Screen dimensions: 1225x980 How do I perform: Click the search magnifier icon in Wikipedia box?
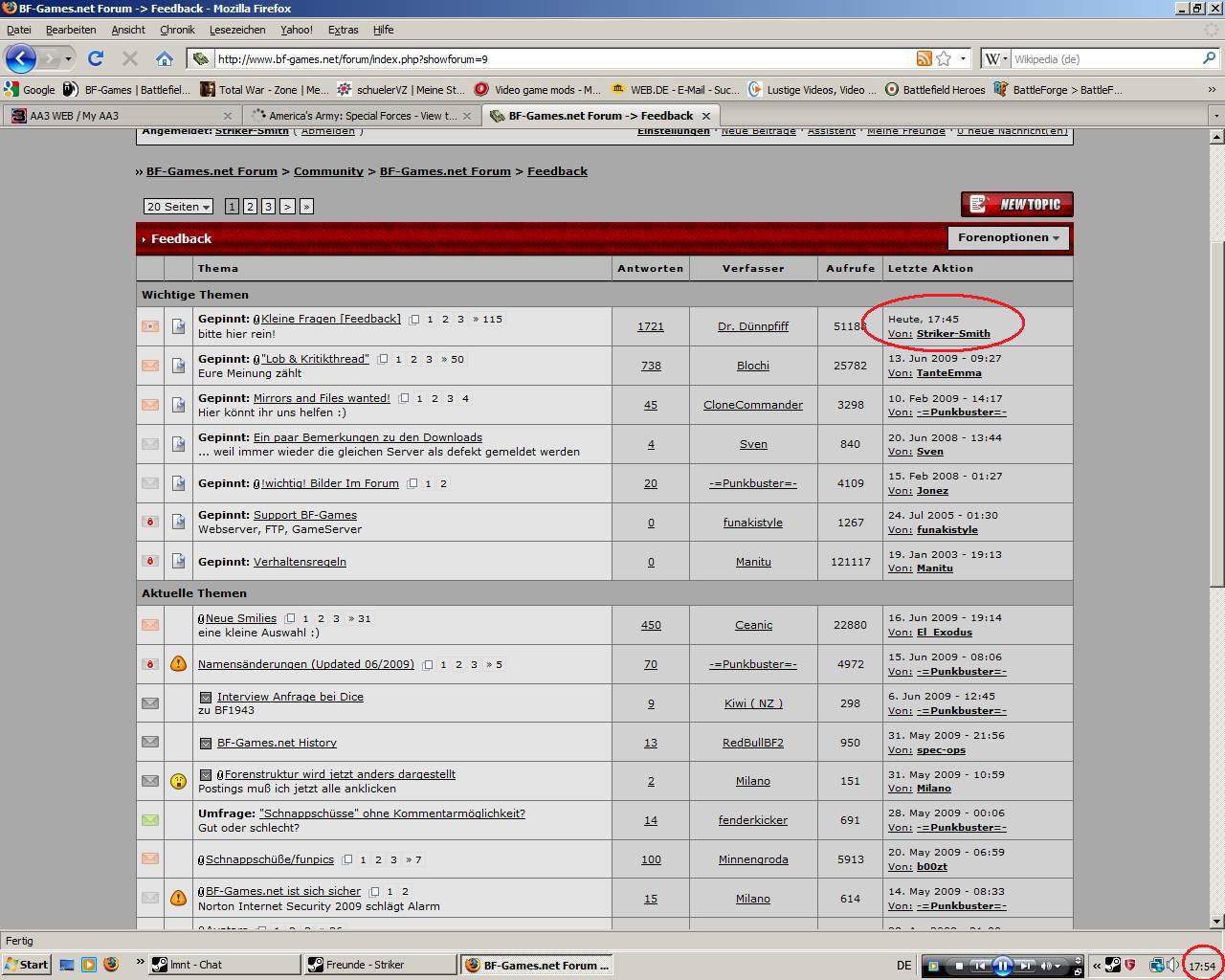pos(1209,58)
